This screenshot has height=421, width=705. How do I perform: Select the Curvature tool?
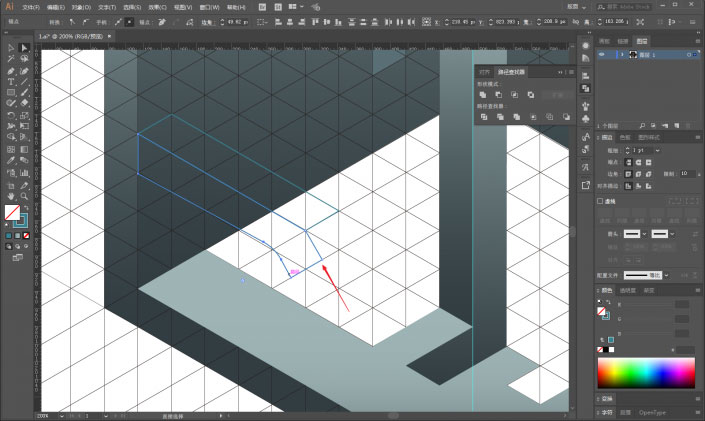[x=24, y=71]
